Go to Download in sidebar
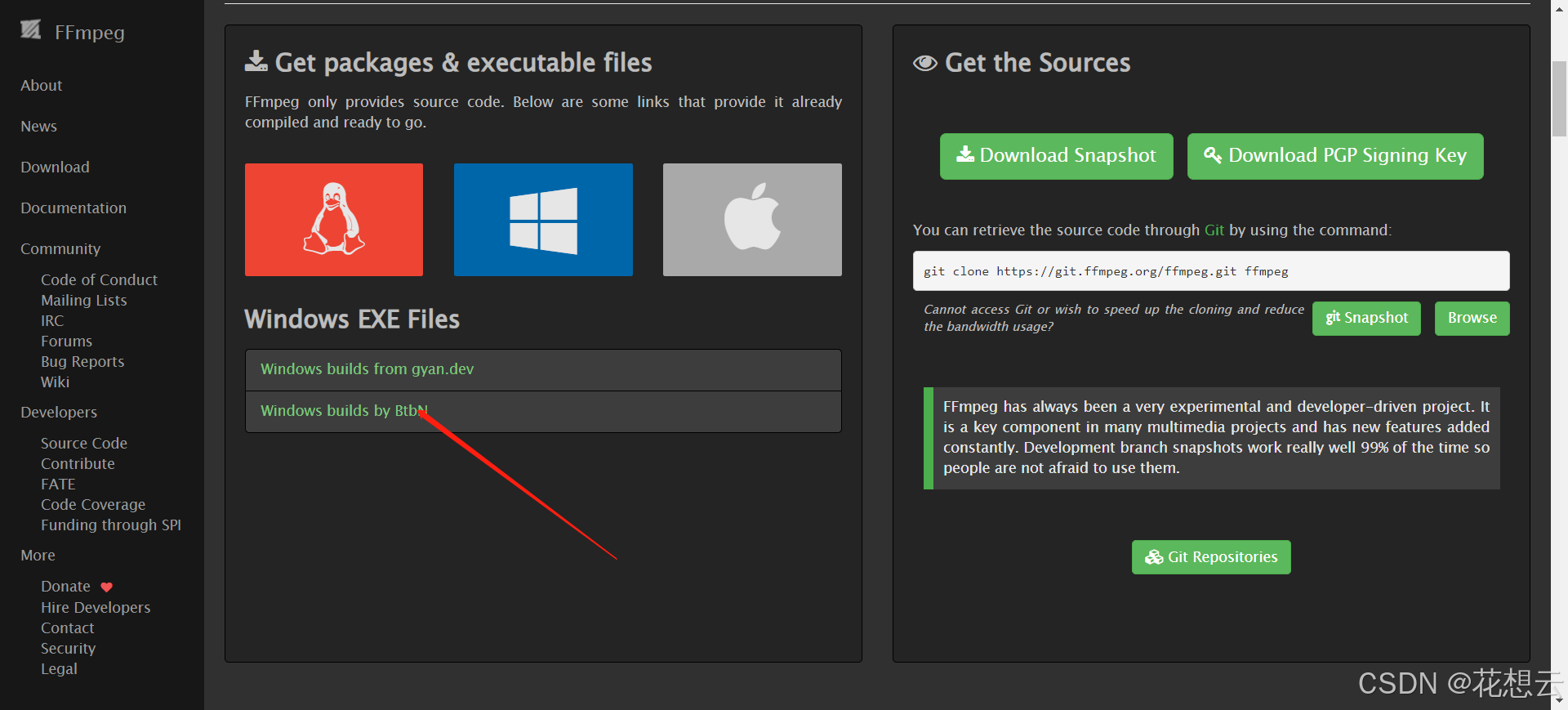The width and height of the screenshot is (1568, 710). click(x=55, y=167)
